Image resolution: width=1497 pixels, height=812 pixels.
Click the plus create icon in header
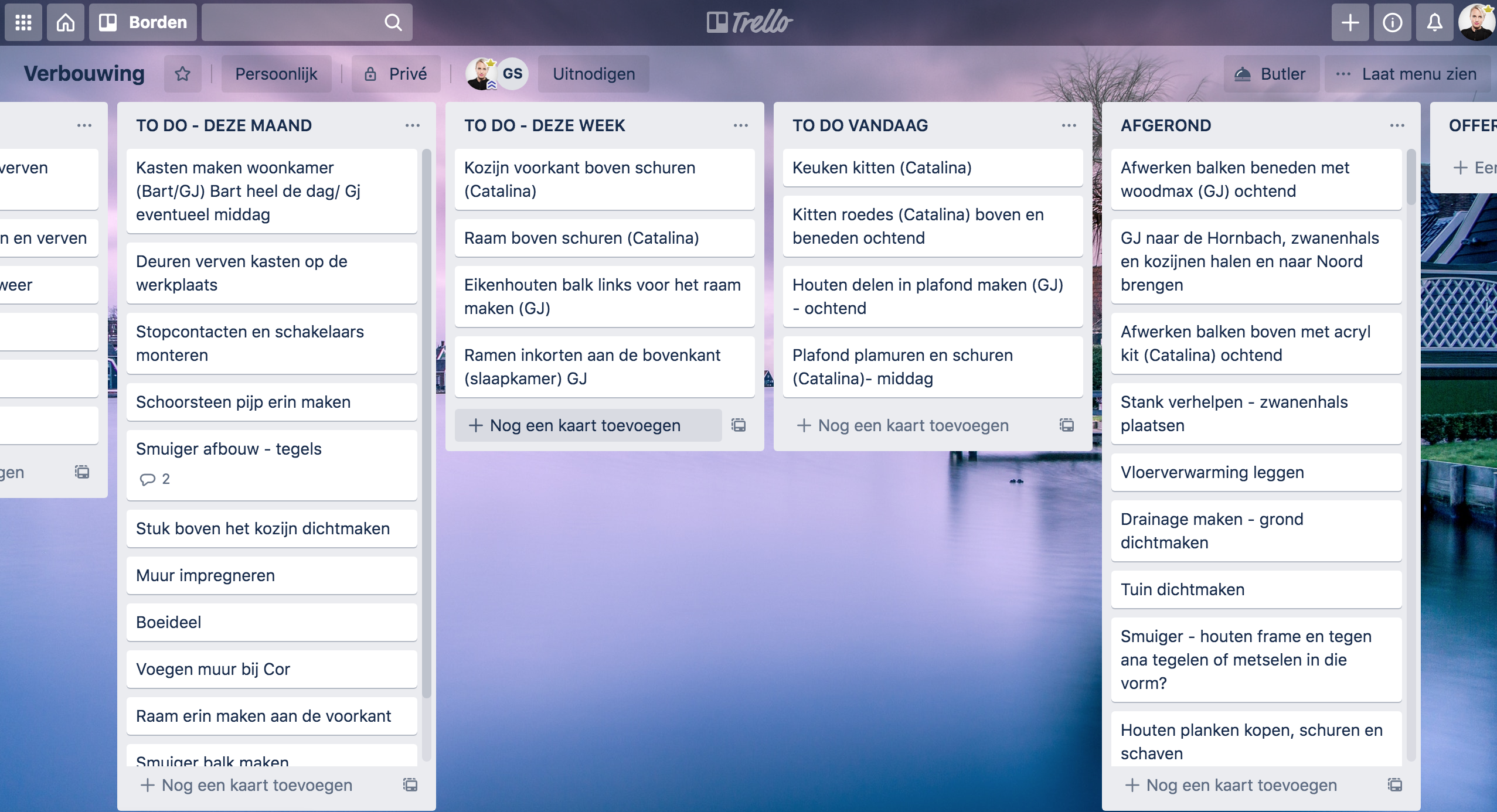coord(1350,22)
